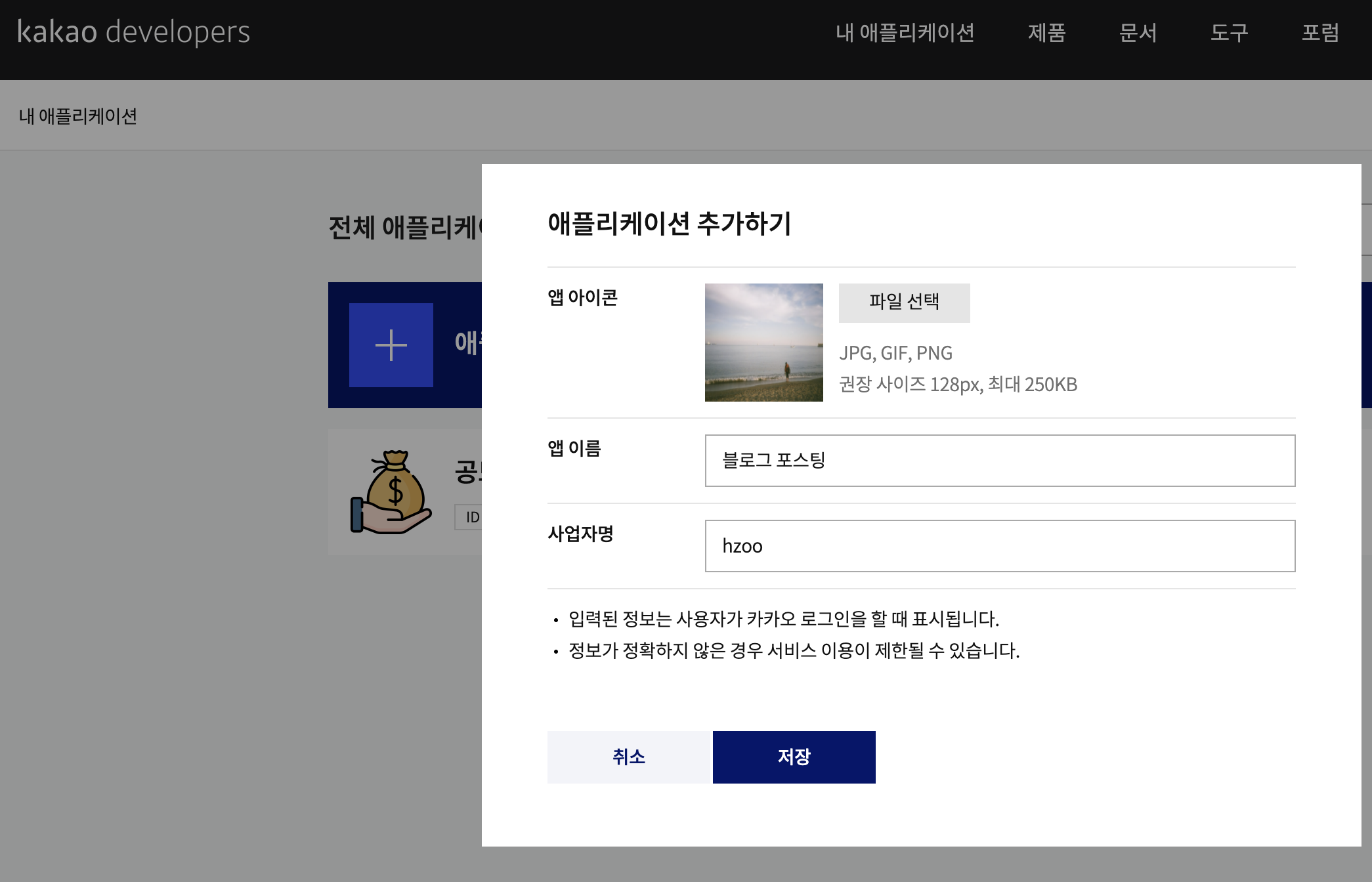Click the 사업자명 field containing hzoo

(x=999, y=546)
